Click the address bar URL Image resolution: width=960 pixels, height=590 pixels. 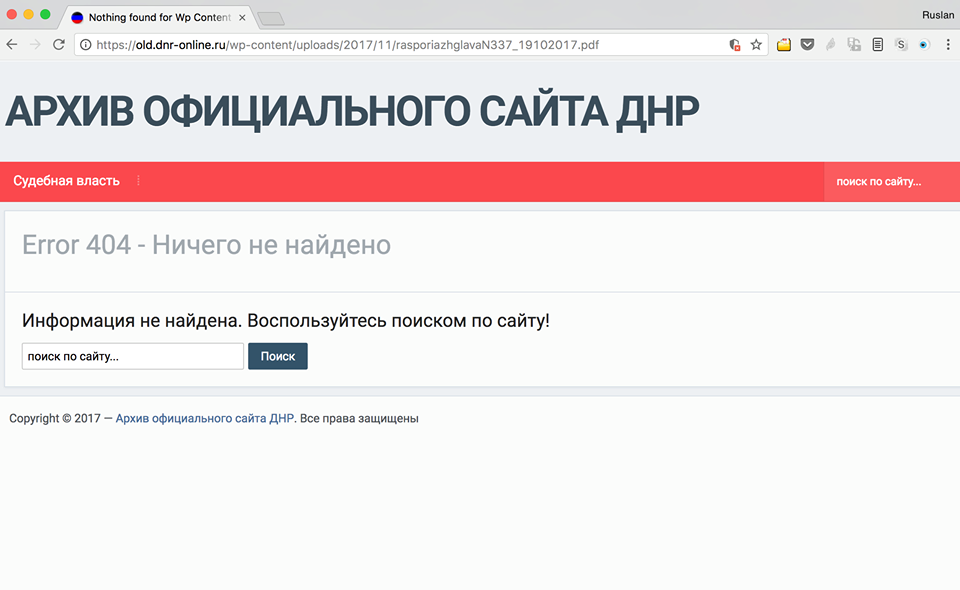pyautogui.click(x=347, y=45)
